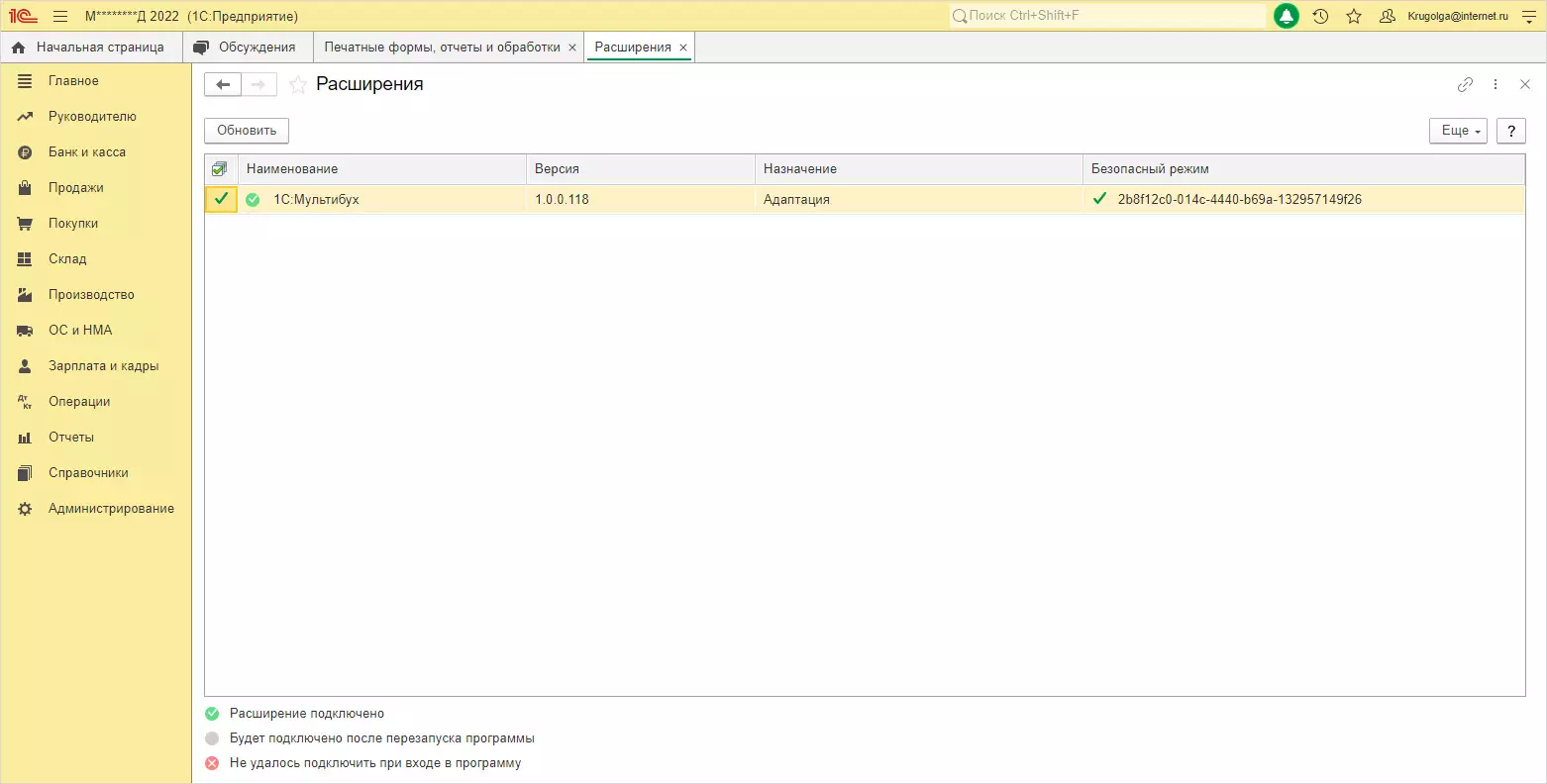Viewport: 1547px width, 784px height.
Task: Click legend text Не удалось подключить при входе
Action: (x=375, y=763)
